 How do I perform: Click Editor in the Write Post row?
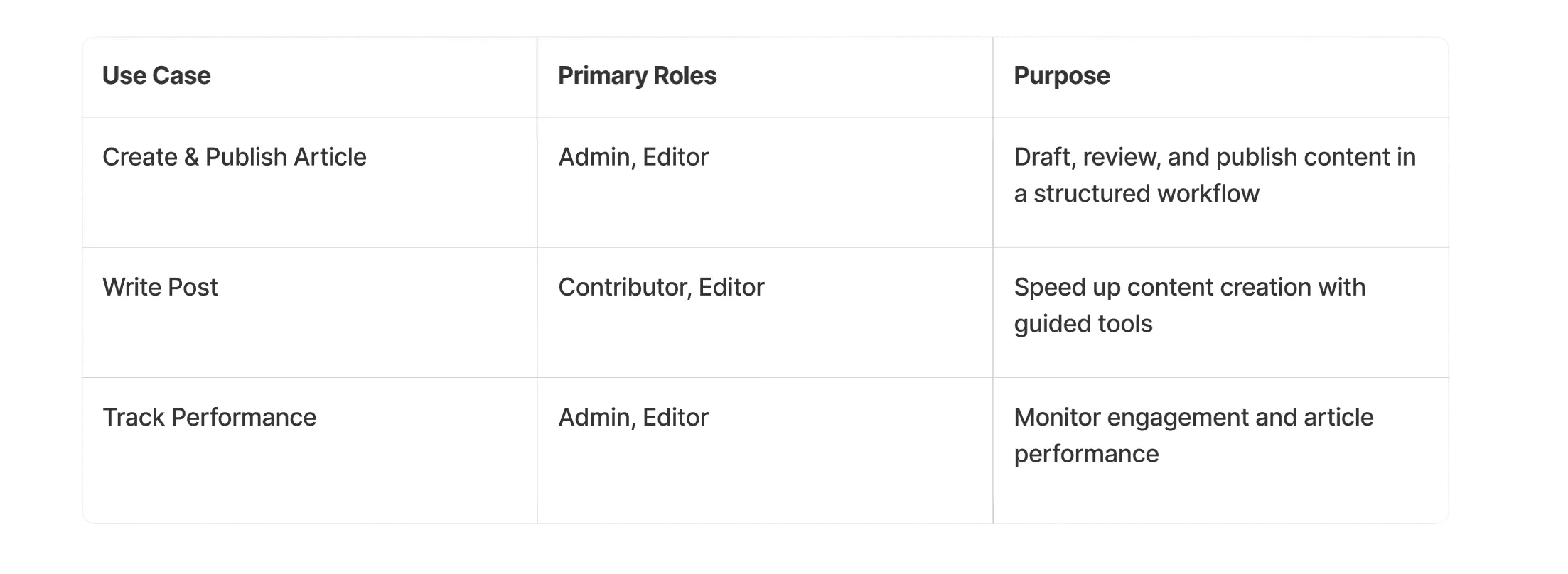point(731,287)
